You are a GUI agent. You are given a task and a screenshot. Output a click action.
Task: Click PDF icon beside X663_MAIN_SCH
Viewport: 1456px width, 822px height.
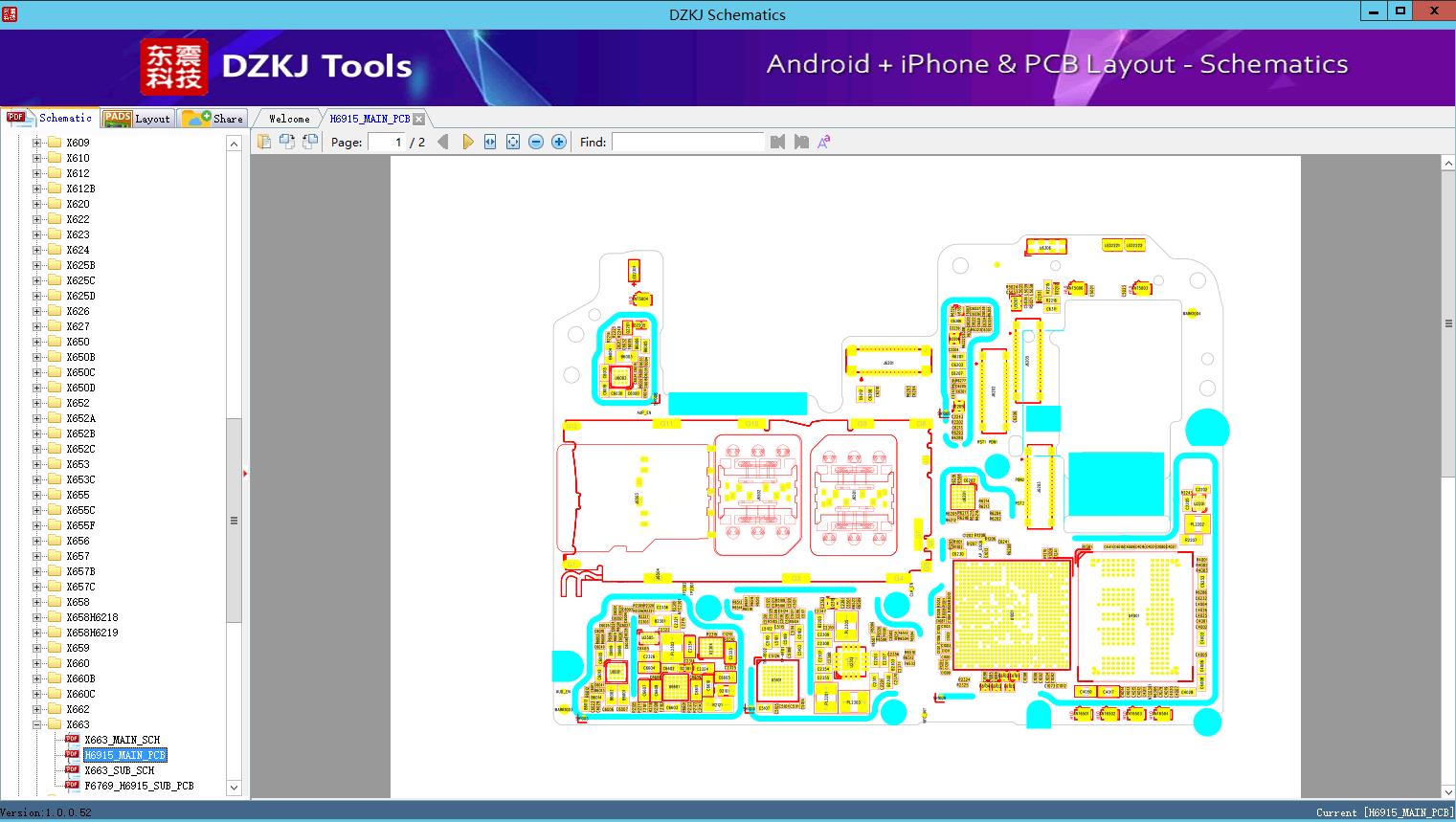(72, 739)
